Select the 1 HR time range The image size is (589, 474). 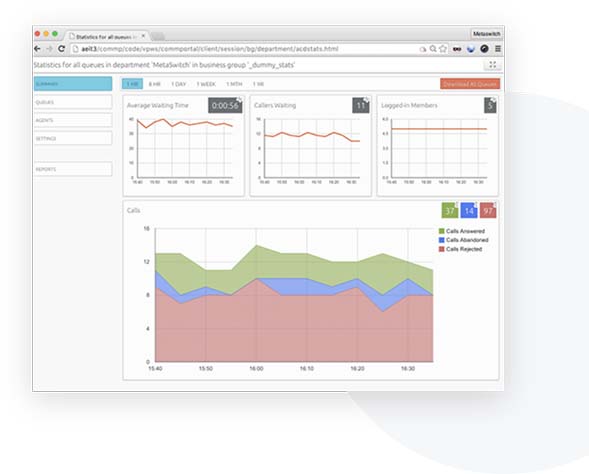132,84
